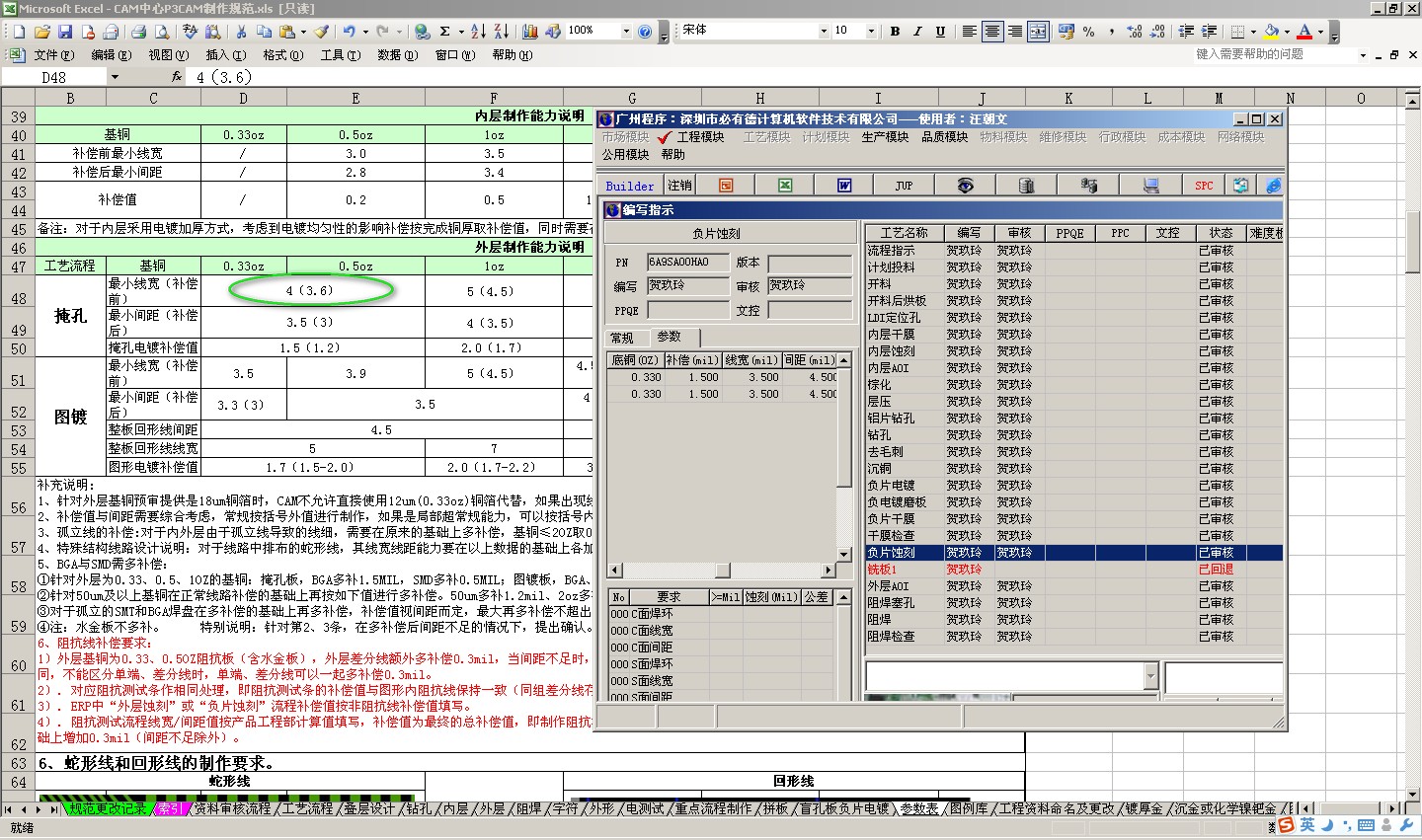
Task: Click the Format Painter brush icon
Action: 322,32
